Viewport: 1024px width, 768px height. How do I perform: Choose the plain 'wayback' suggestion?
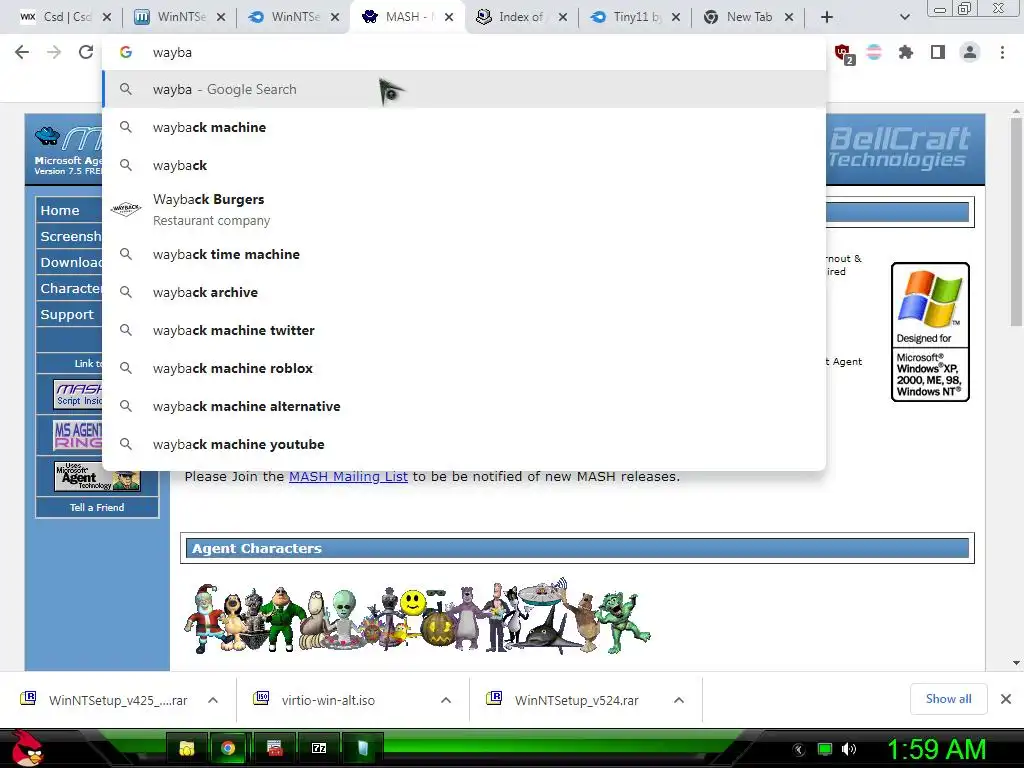464,165
